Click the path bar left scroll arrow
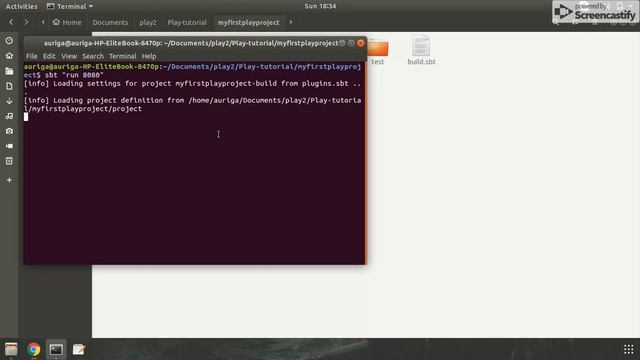The height and width of the screenshot is (360, 640). (43, 22)
